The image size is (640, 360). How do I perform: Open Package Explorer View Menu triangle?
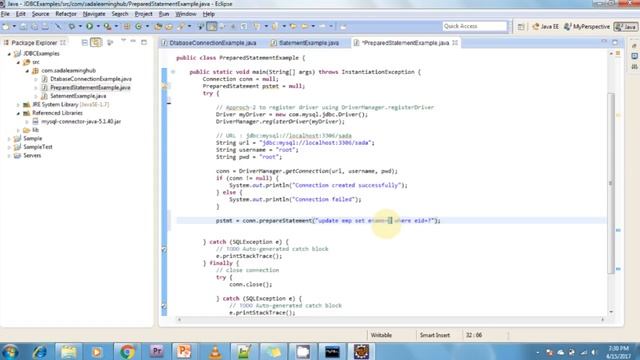(123, 41)
